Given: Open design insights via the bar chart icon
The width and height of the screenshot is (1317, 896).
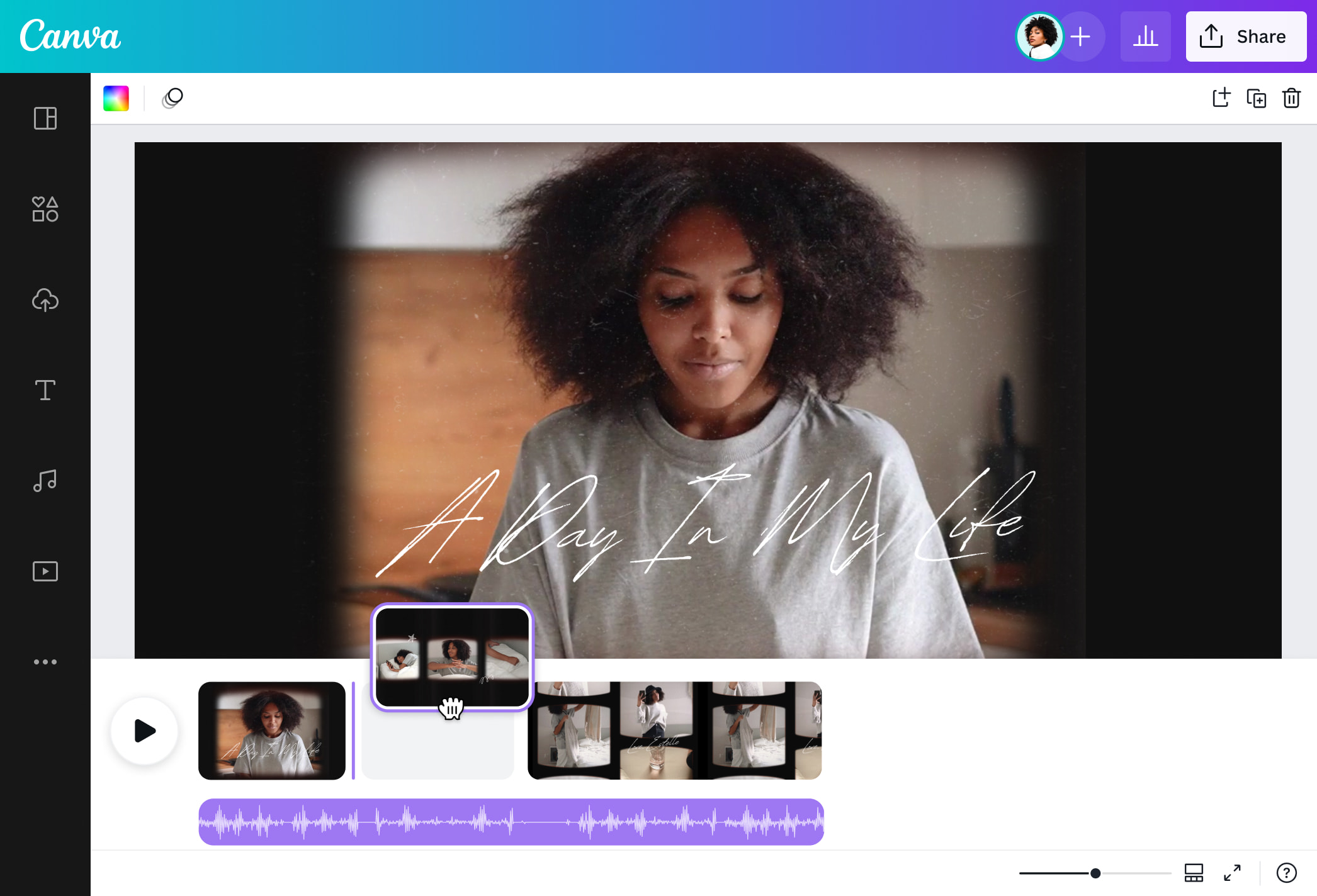Looking at the screenshot, I should coord(1145,36).
